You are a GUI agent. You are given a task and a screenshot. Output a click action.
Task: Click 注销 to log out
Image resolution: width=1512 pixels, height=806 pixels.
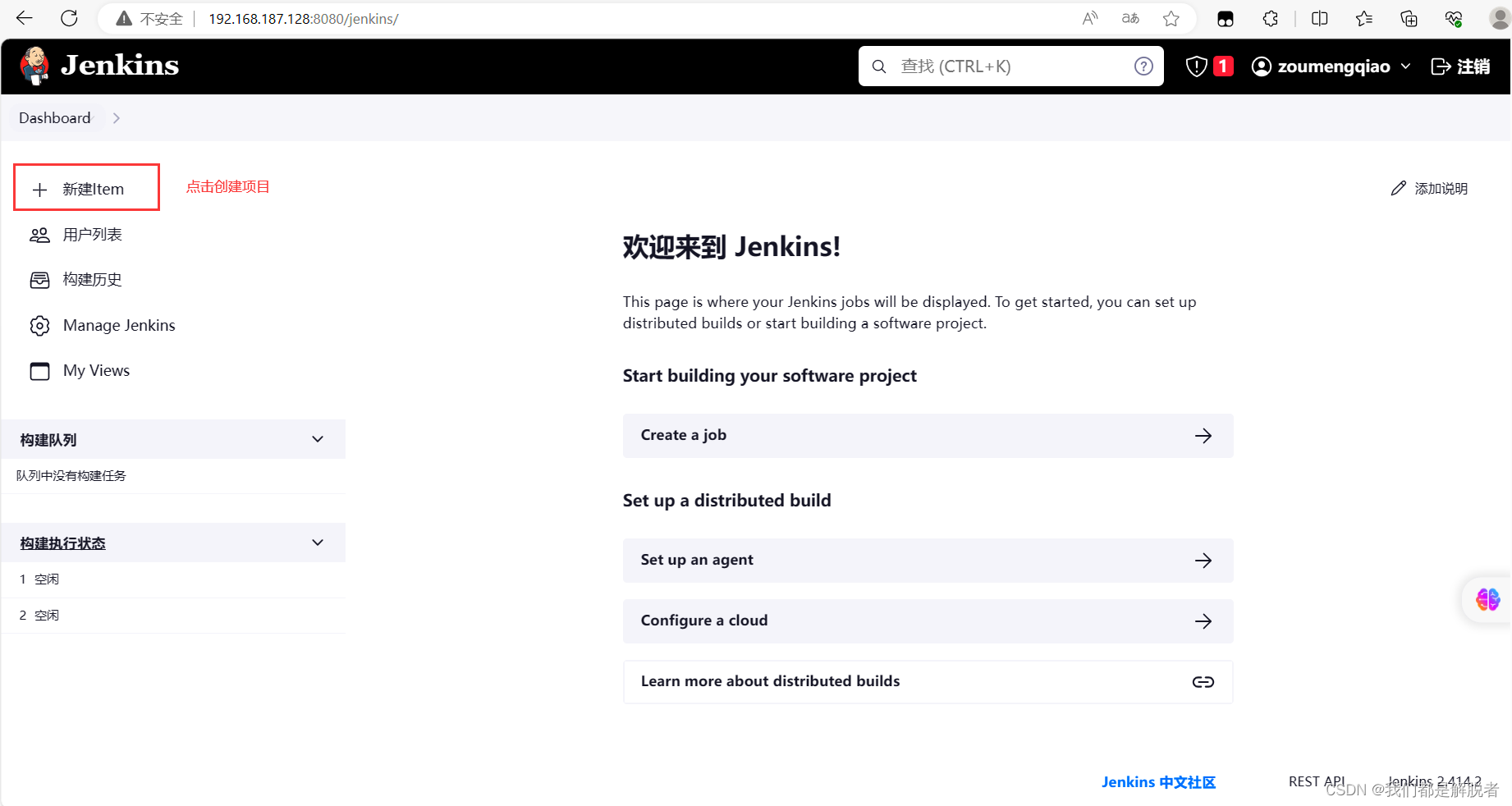[1460, 66]
